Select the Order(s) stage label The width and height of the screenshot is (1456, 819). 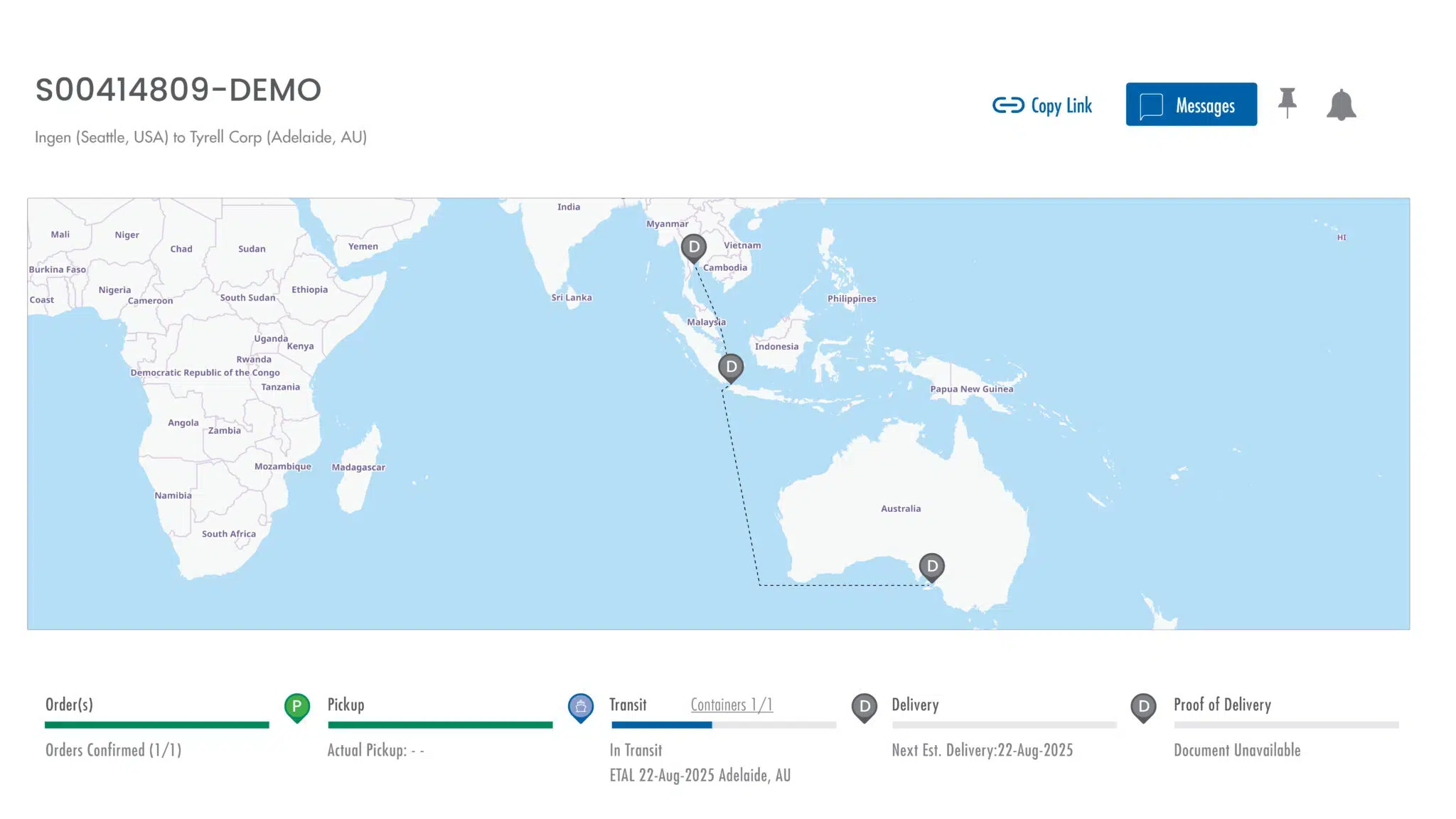pyautogui.click(x=69, y=705)
